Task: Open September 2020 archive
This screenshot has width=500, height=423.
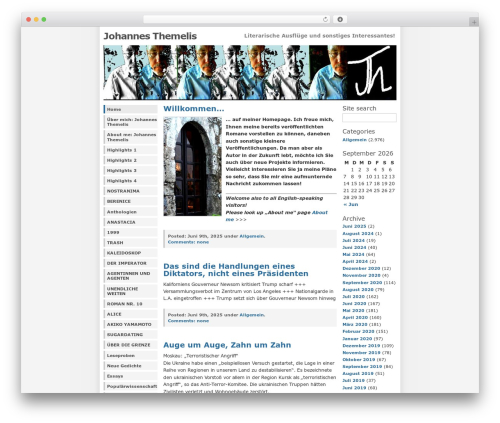Action: click(x=362, y=283)
